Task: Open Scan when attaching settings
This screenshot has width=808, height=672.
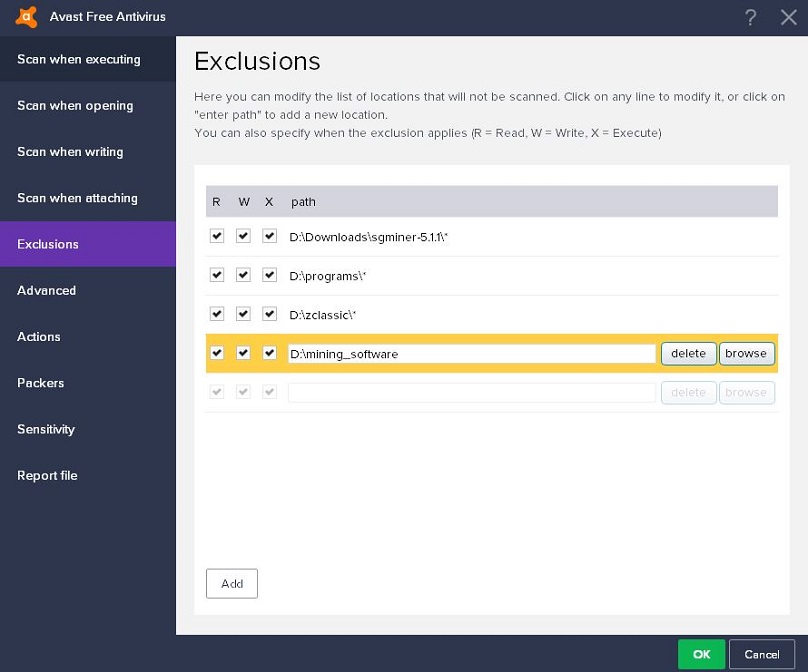Action: (x=88, y=198)
